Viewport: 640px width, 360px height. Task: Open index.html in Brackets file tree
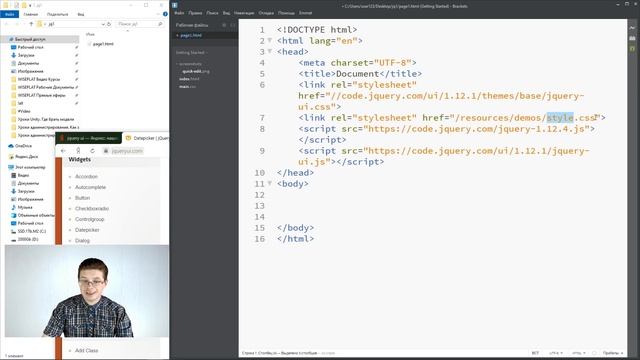[x=189, y=79]
